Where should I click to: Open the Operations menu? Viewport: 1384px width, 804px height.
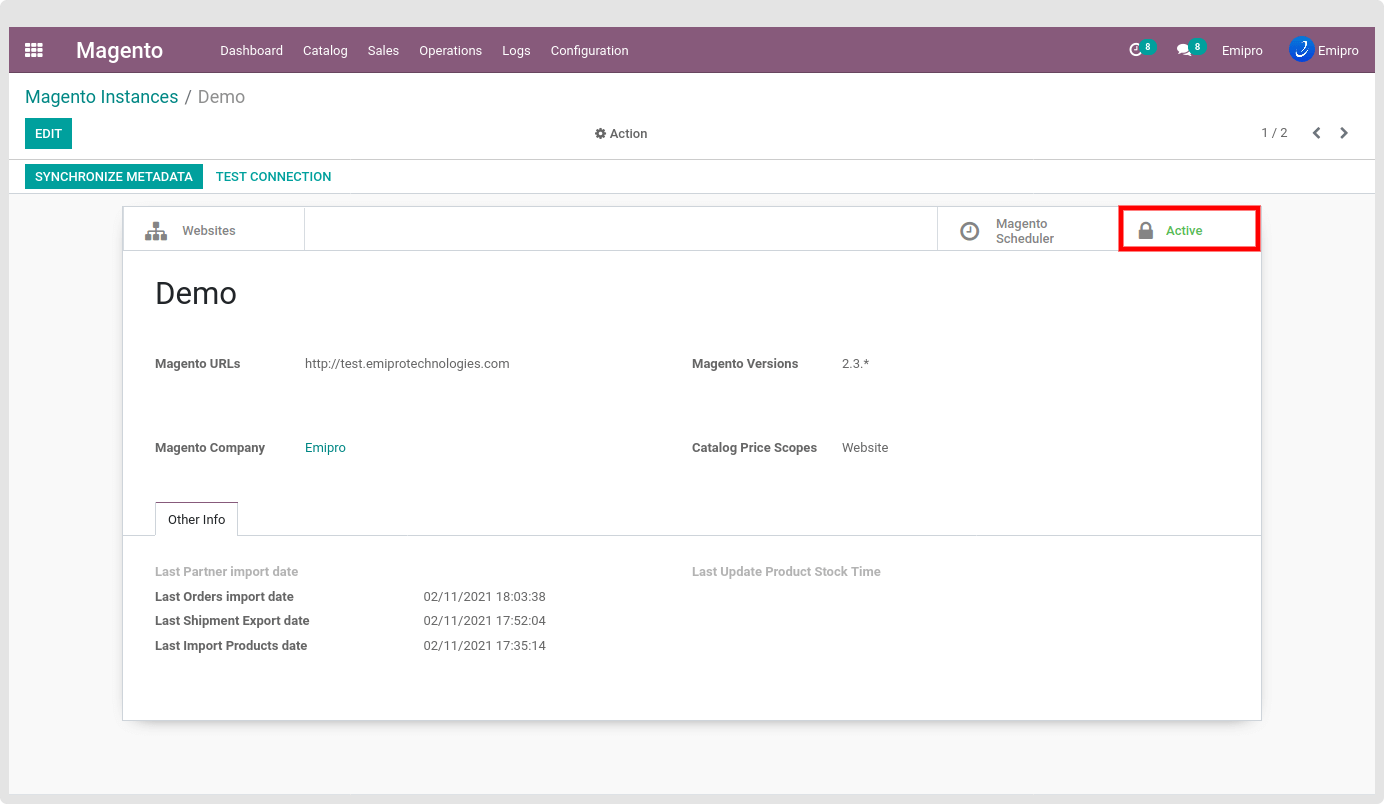coord(450,51)
